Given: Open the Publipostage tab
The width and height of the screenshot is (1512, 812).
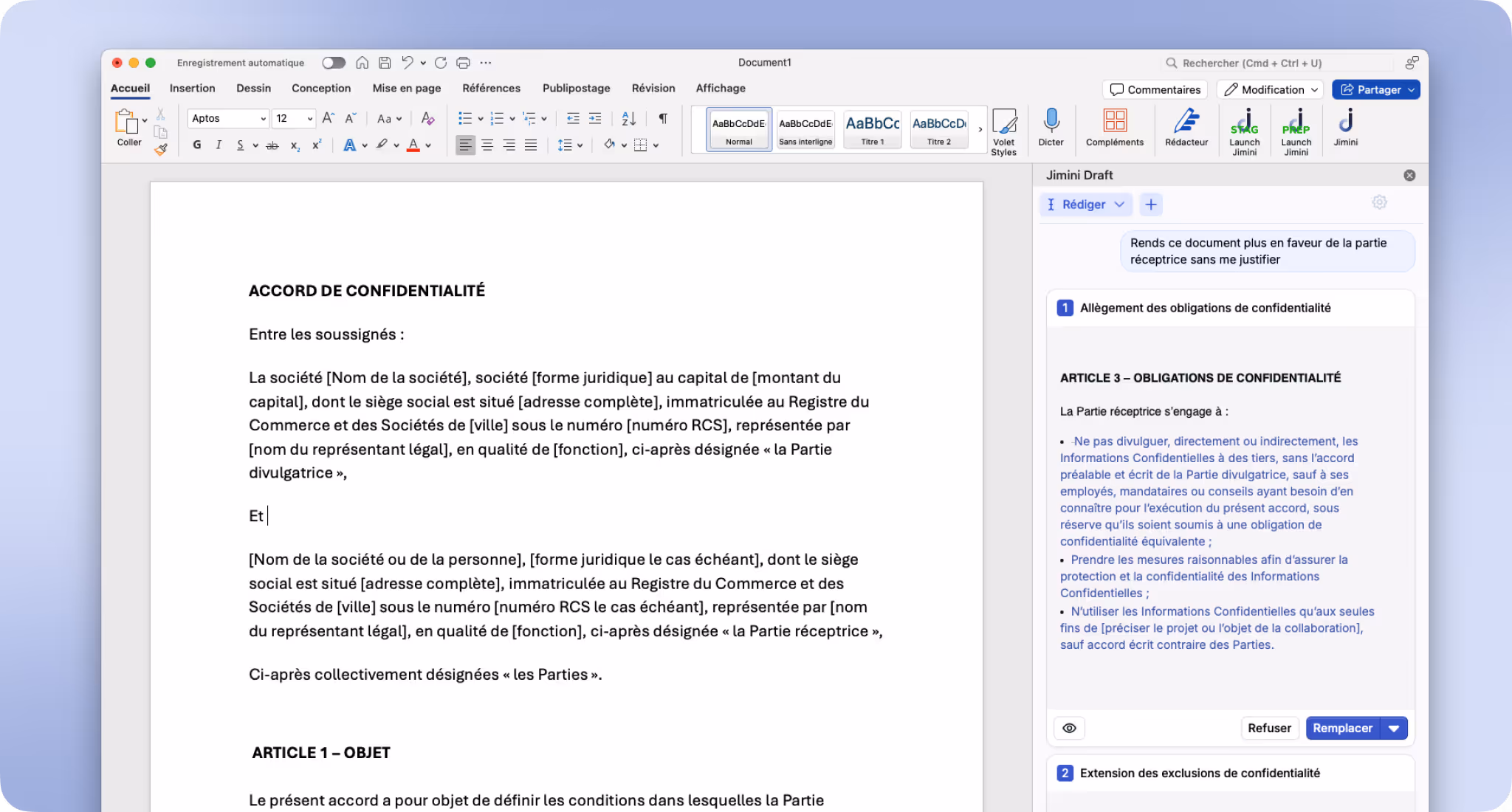Looking at the screenshot, I should point(576,88).
